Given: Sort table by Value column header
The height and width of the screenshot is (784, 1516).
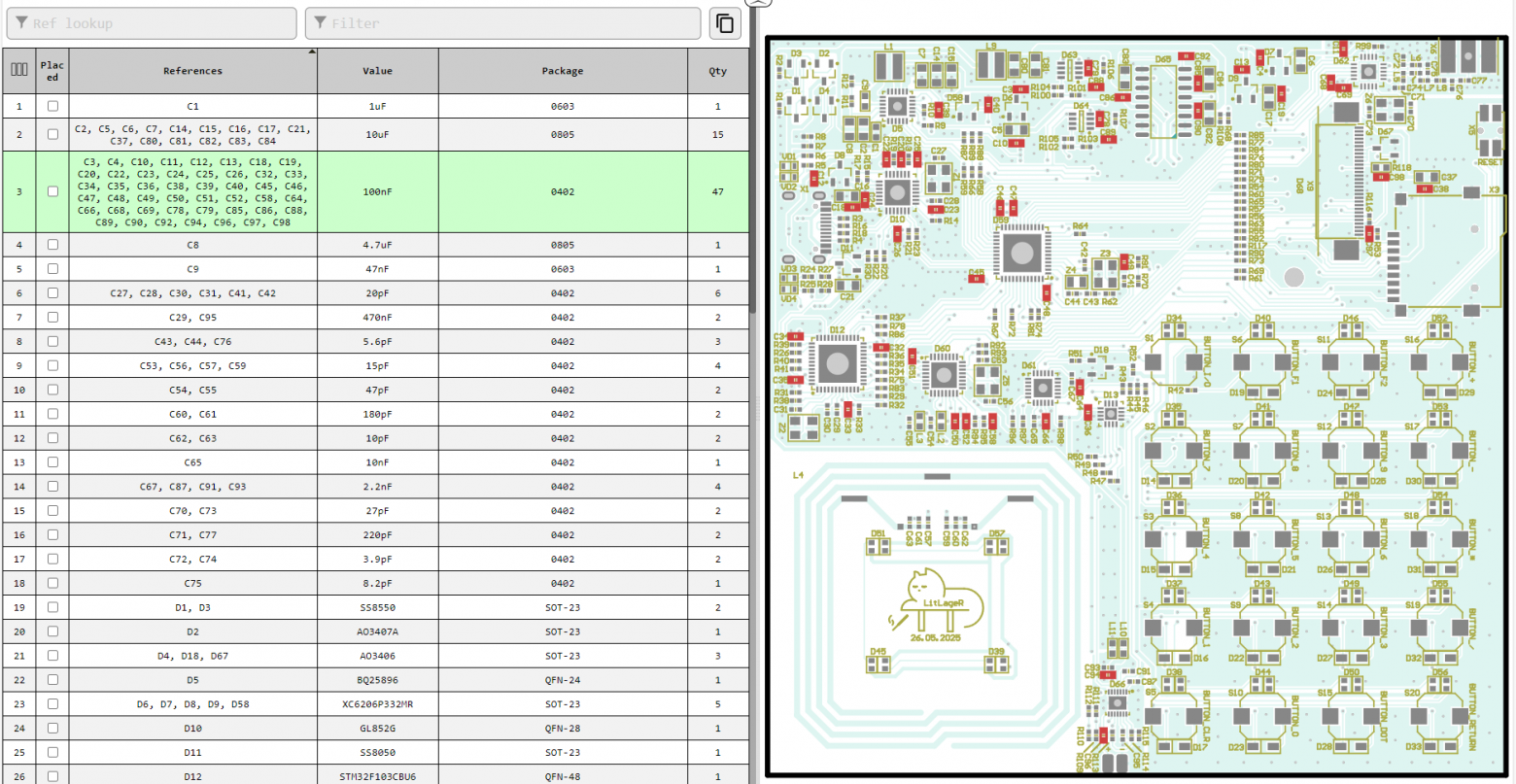Looking at the screenshot, I should 377,71.
